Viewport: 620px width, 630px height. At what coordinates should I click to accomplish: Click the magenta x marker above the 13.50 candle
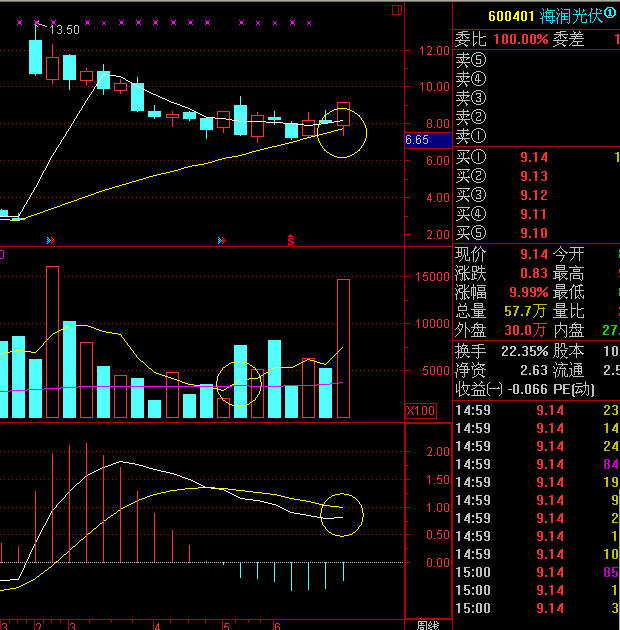pos(37,22)
